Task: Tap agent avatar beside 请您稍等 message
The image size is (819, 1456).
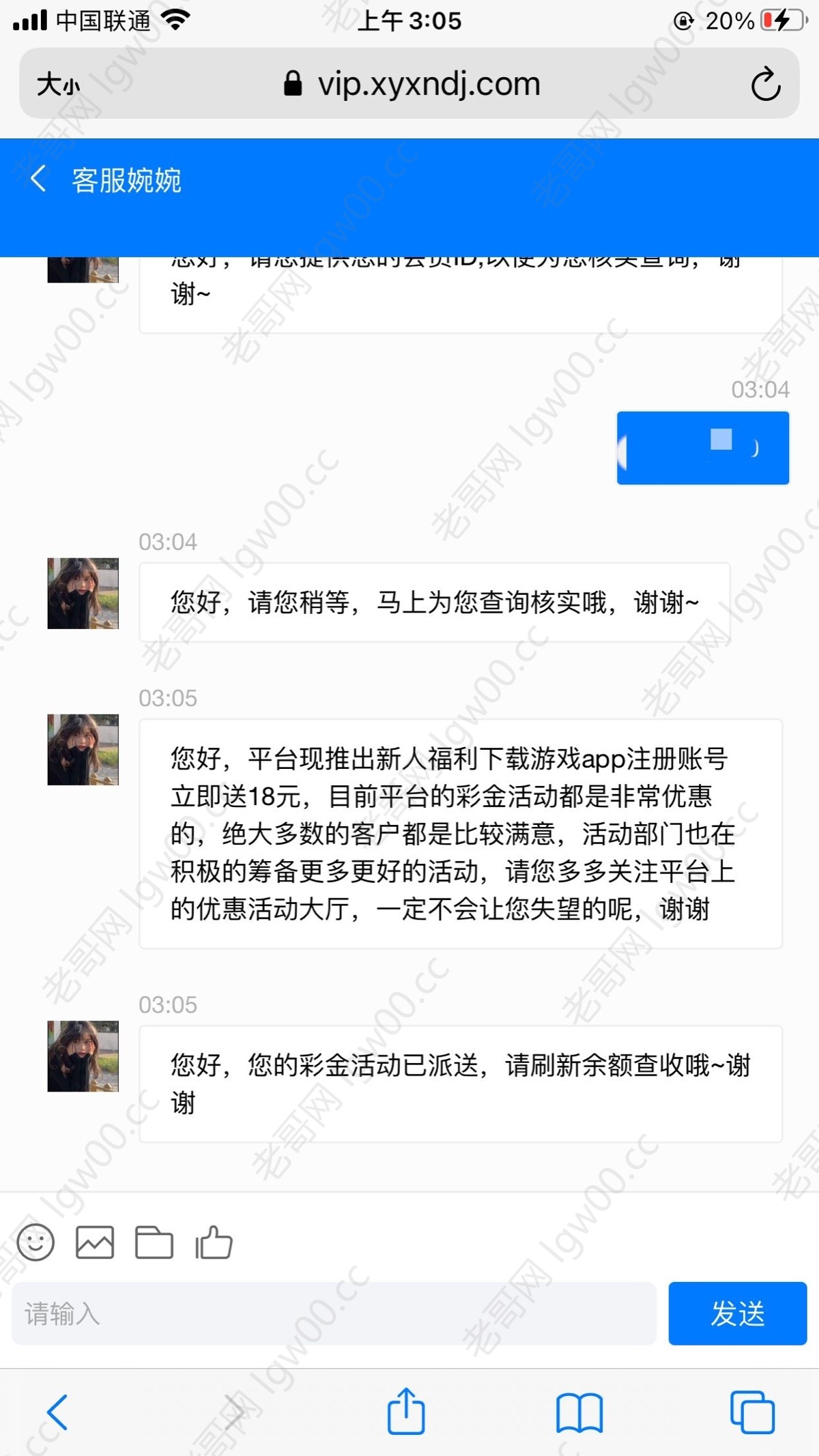Action: tap(83, 593)
